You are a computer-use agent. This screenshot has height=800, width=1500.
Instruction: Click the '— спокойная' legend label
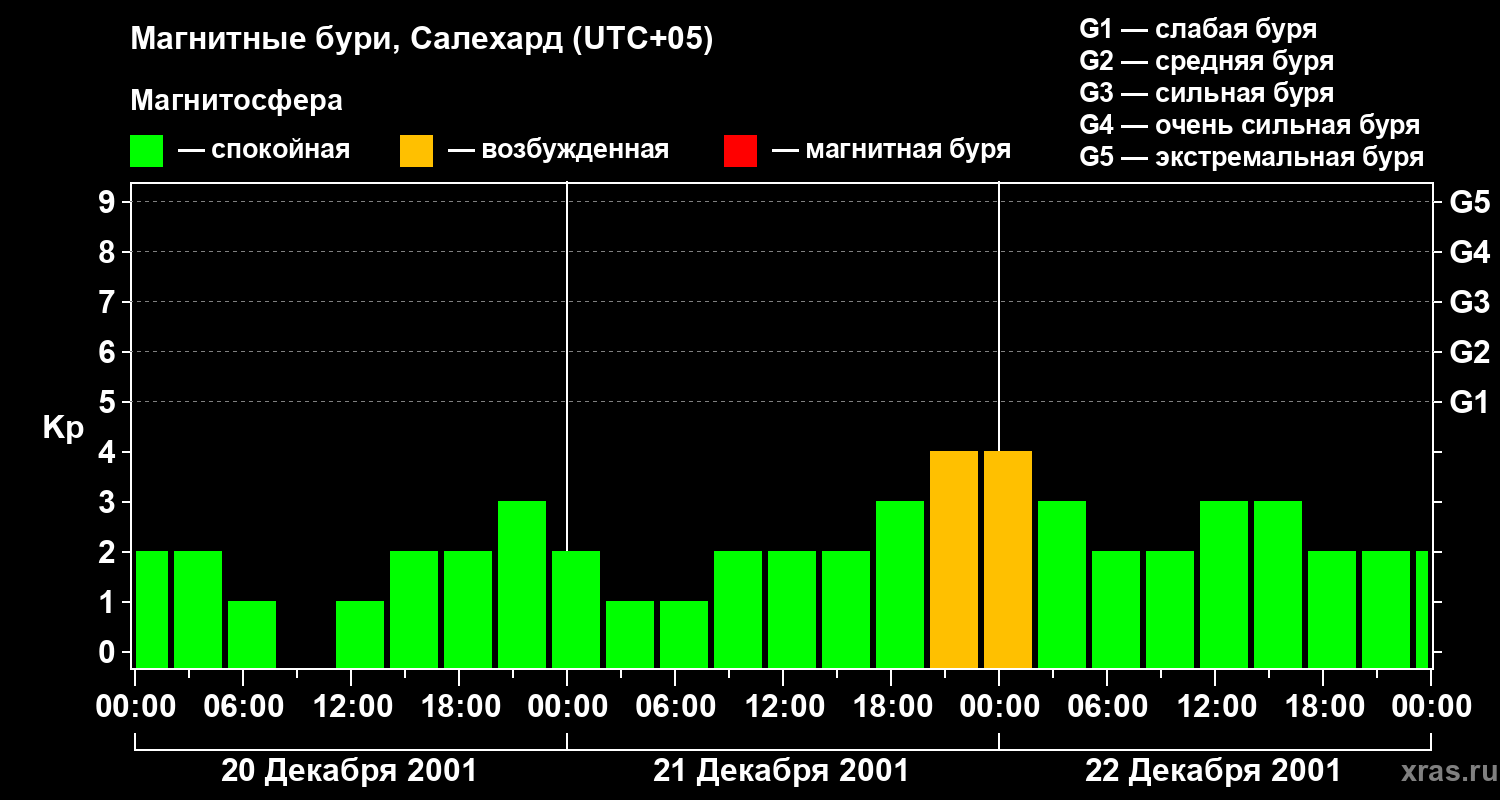pyautogui.click(x=264, y=151)
